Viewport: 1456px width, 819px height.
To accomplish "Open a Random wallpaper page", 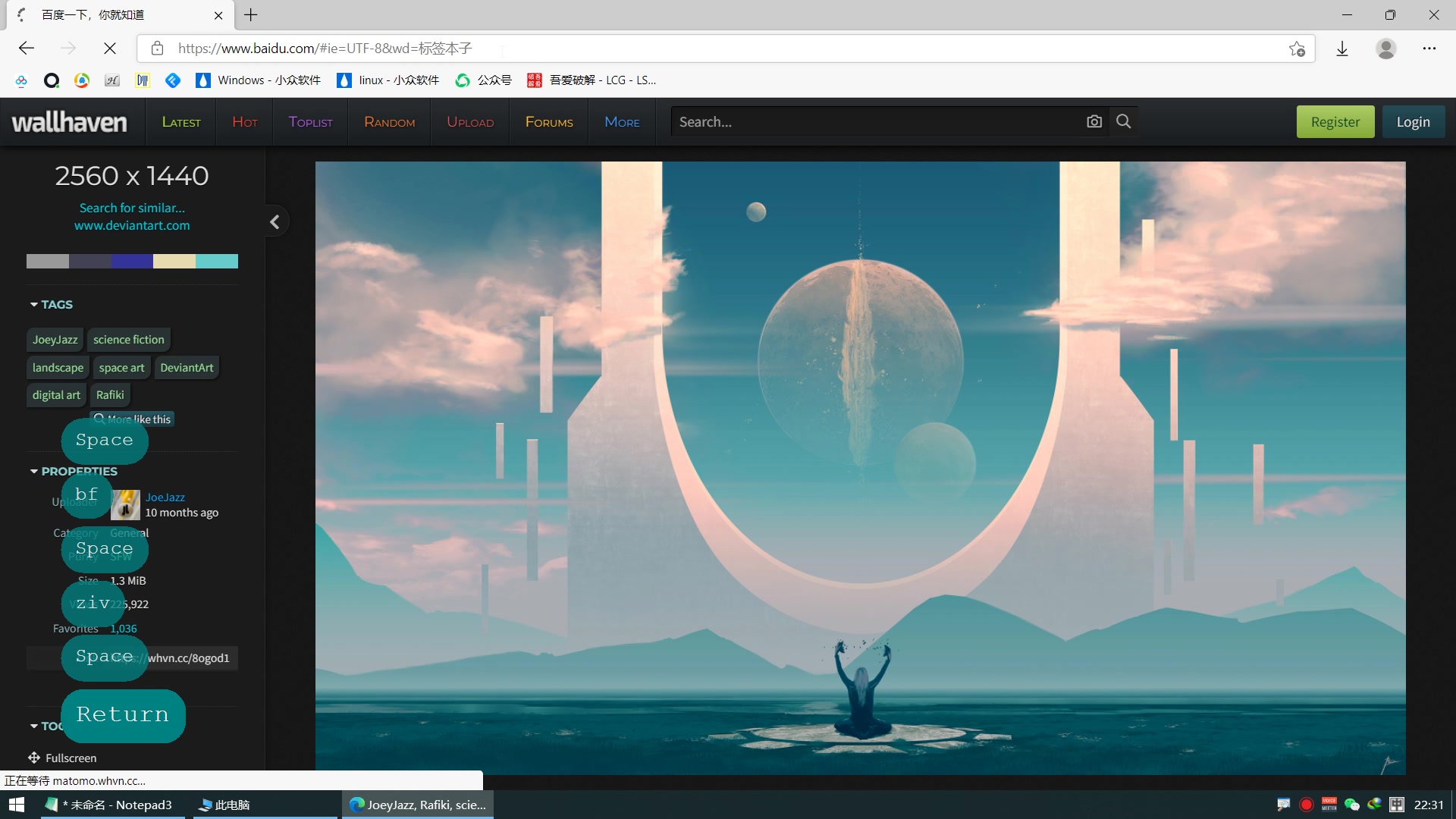I will (390, 122).
